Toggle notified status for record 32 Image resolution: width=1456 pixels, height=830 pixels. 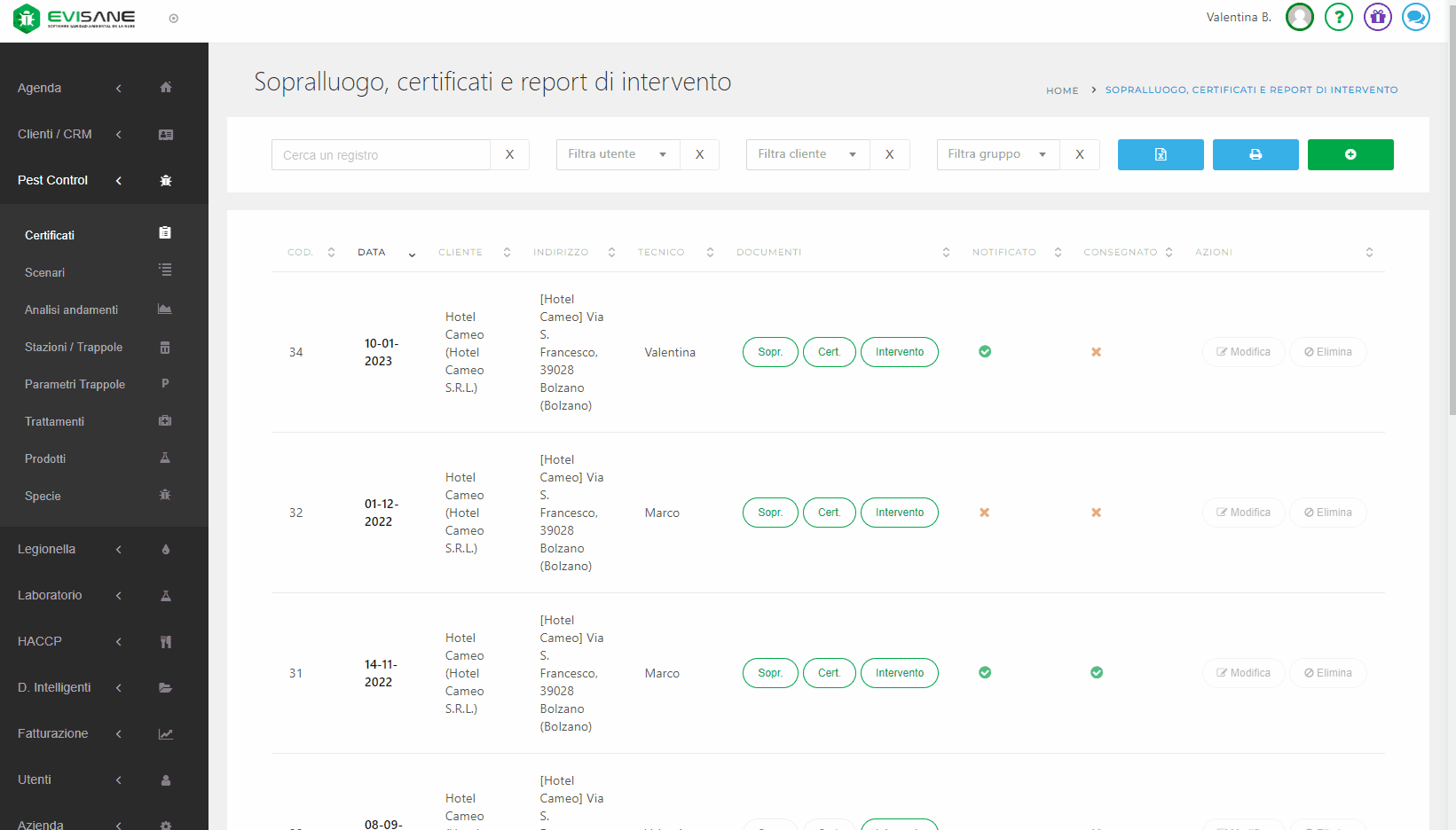pos(984,513)
